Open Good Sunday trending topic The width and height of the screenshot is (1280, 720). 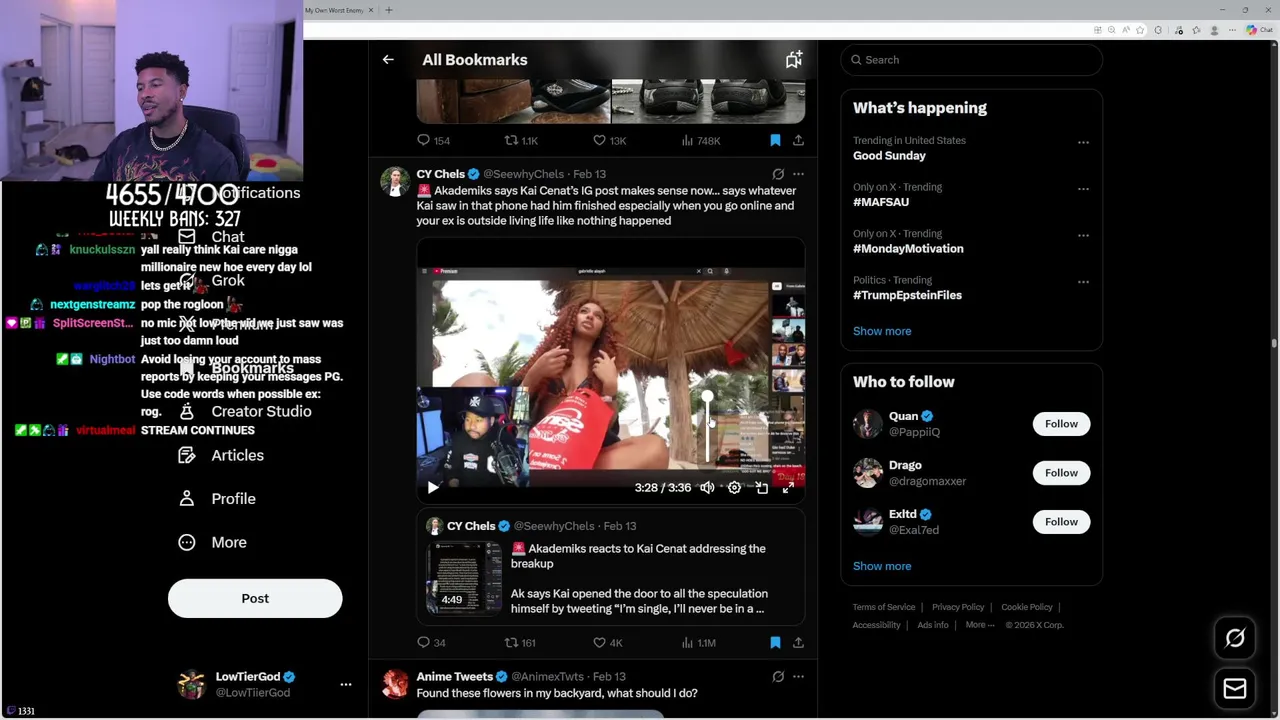pos(889,156)
